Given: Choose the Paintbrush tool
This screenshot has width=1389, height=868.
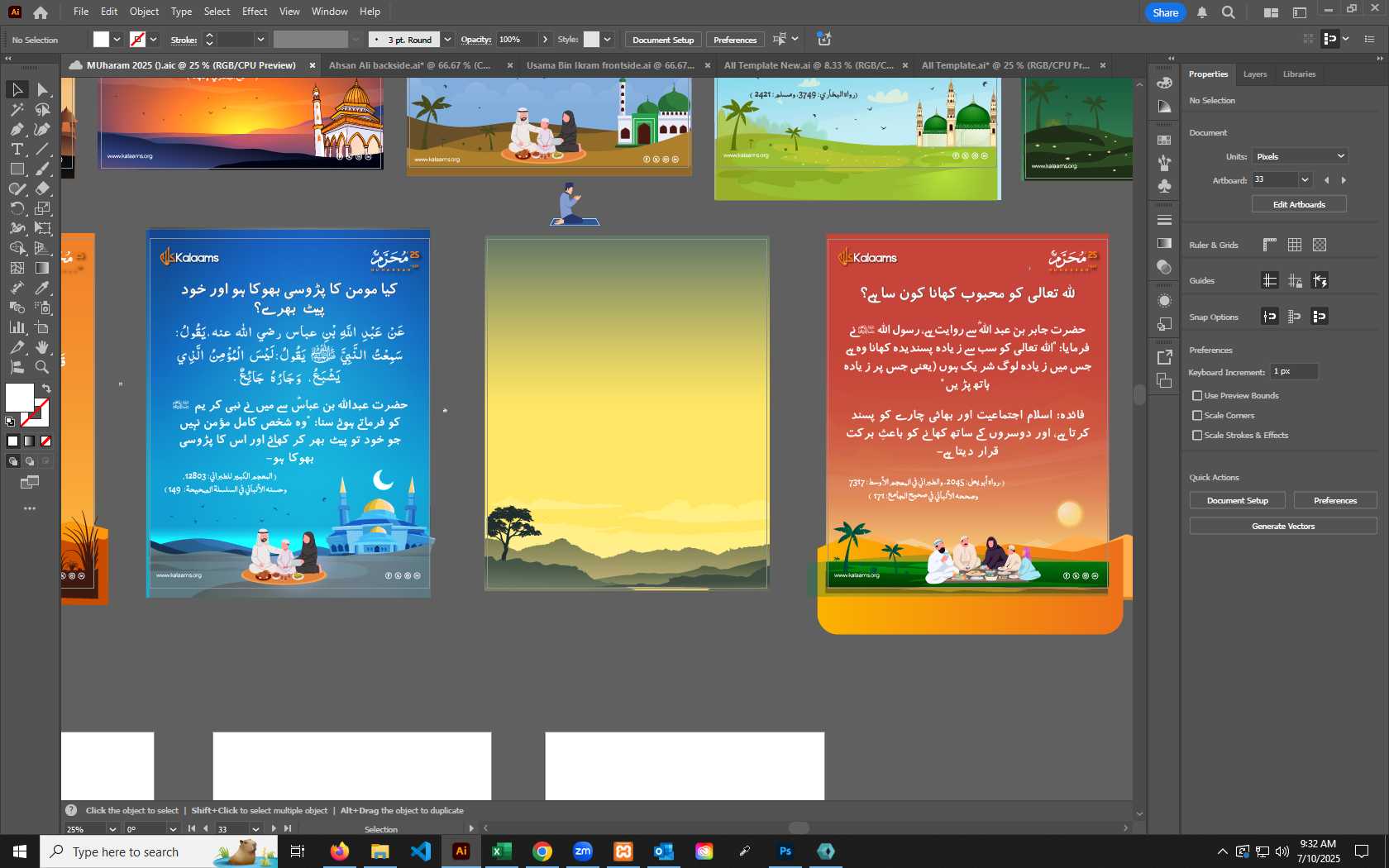Looking at the screenshot, I should click(43, 169).
